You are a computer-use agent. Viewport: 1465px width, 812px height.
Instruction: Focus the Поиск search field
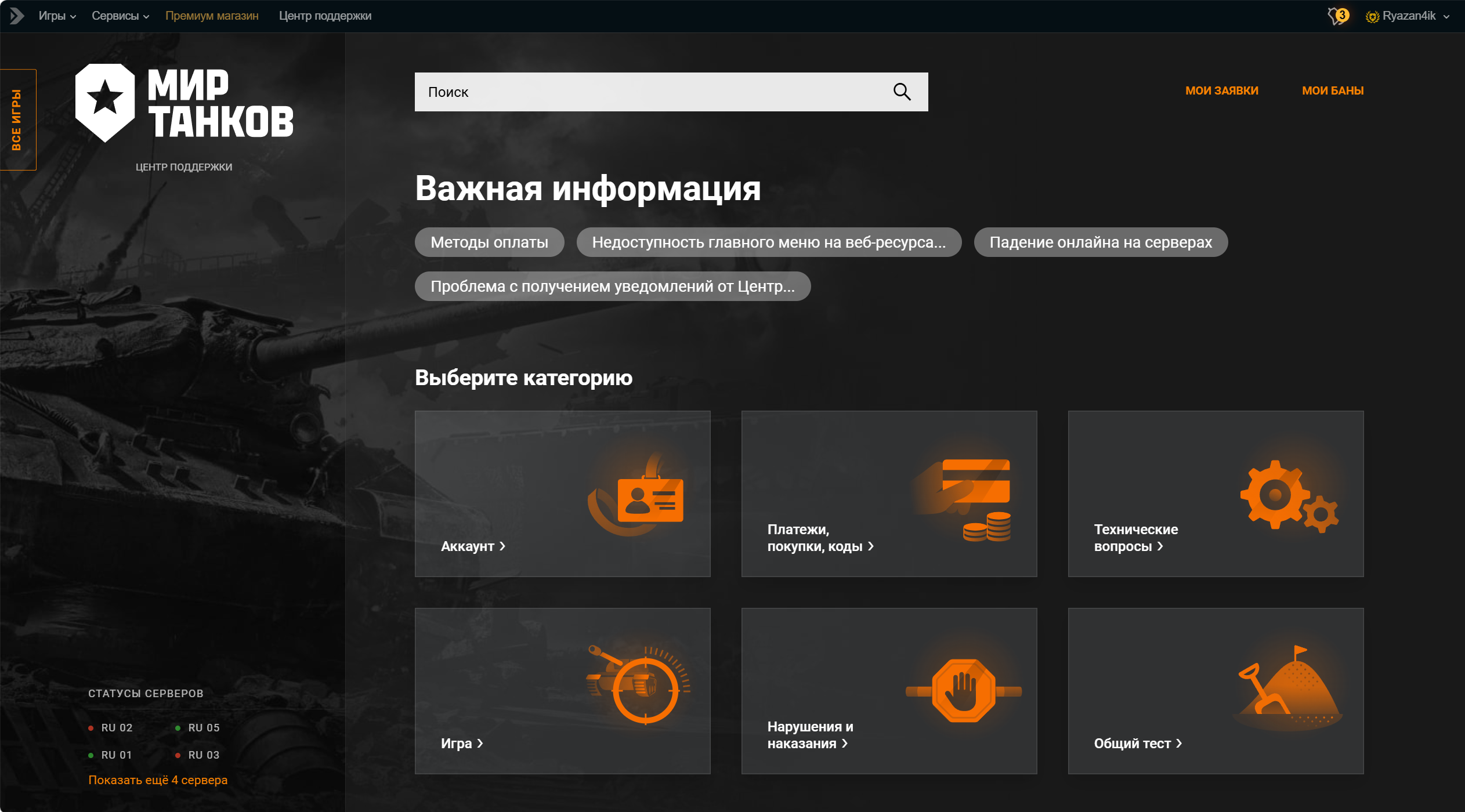pos(671,92)
